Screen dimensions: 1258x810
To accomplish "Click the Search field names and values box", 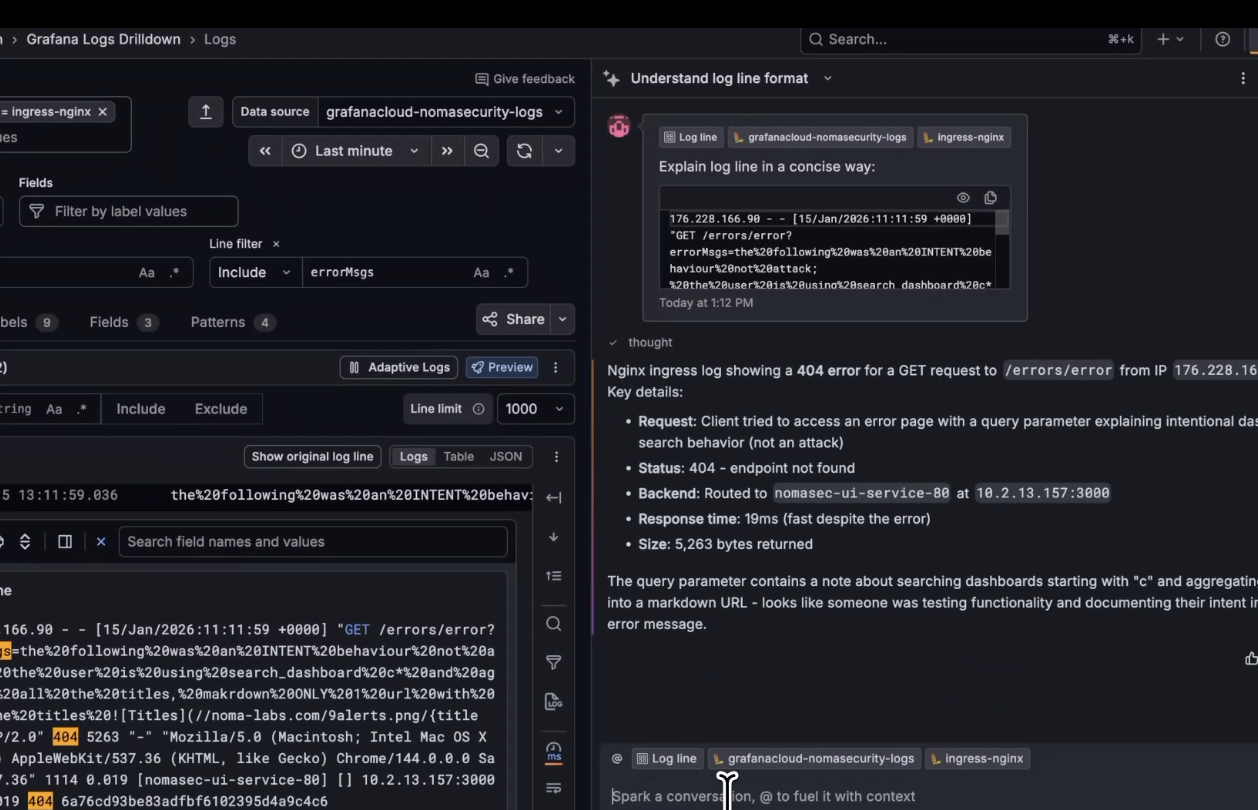I will (x=312, y=542).
